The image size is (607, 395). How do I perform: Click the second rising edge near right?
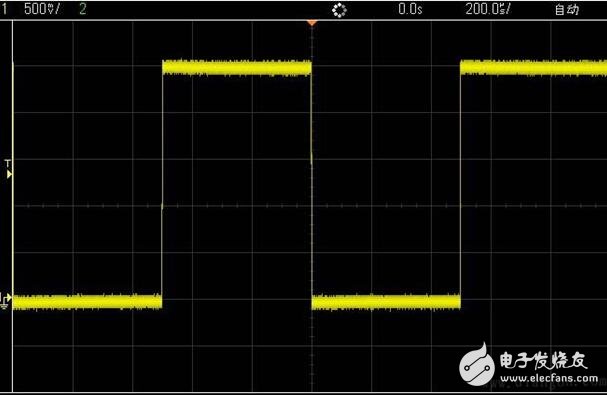460,184
